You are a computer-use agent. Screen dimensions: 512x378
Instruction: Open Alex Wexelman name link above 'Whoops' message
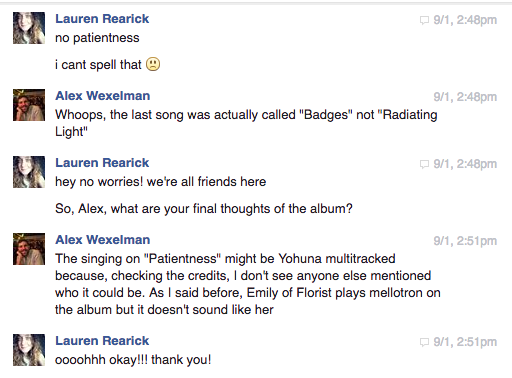tap(103, 96)
